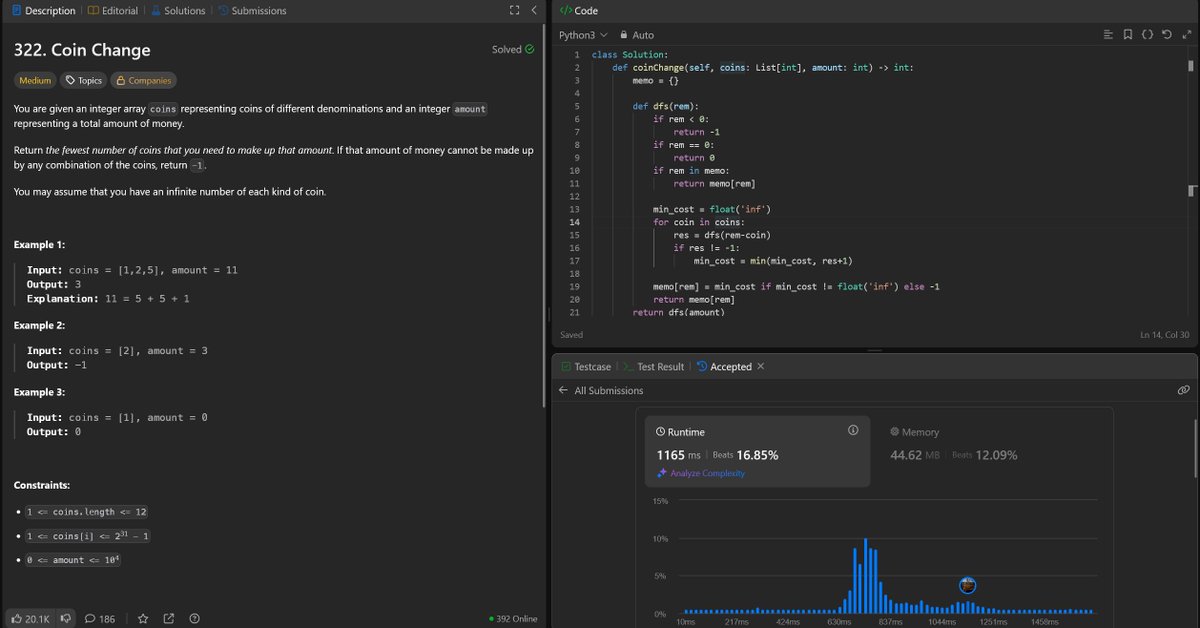
Task: Click the bookmark icon in the code toolbar
Action: (x=1127, y=35)
